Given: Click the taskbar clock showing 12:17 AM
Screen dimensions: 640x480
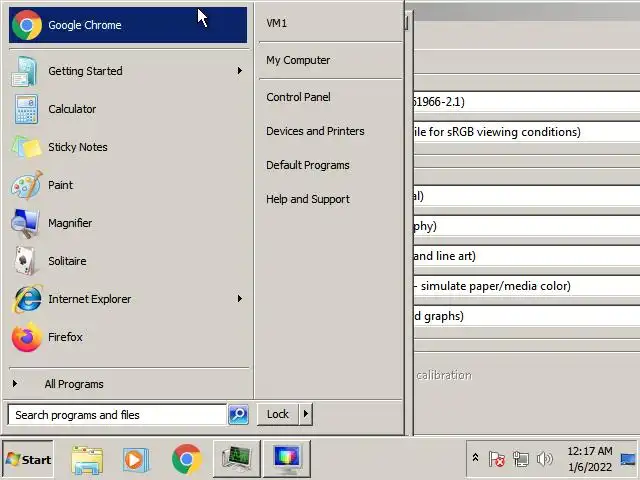Looking at the screenshot, I should [590, 459].
